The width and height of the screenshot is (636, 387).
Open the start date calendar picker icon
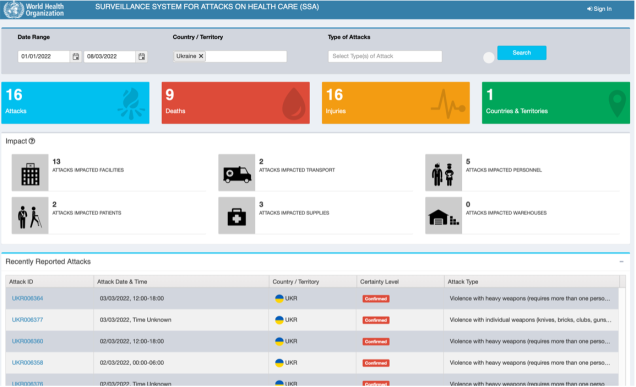point(76,56)
